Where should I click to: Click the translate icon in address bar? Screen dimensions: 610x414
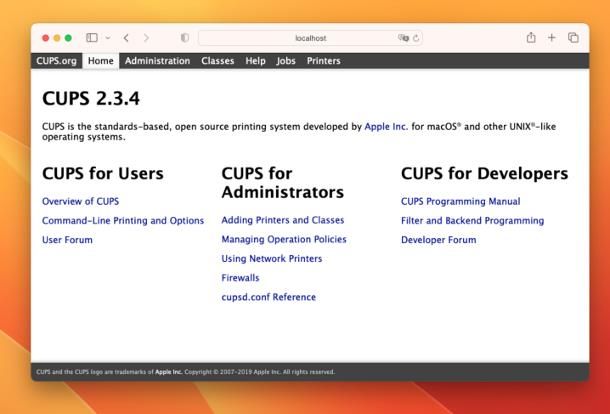click(403, 38)
